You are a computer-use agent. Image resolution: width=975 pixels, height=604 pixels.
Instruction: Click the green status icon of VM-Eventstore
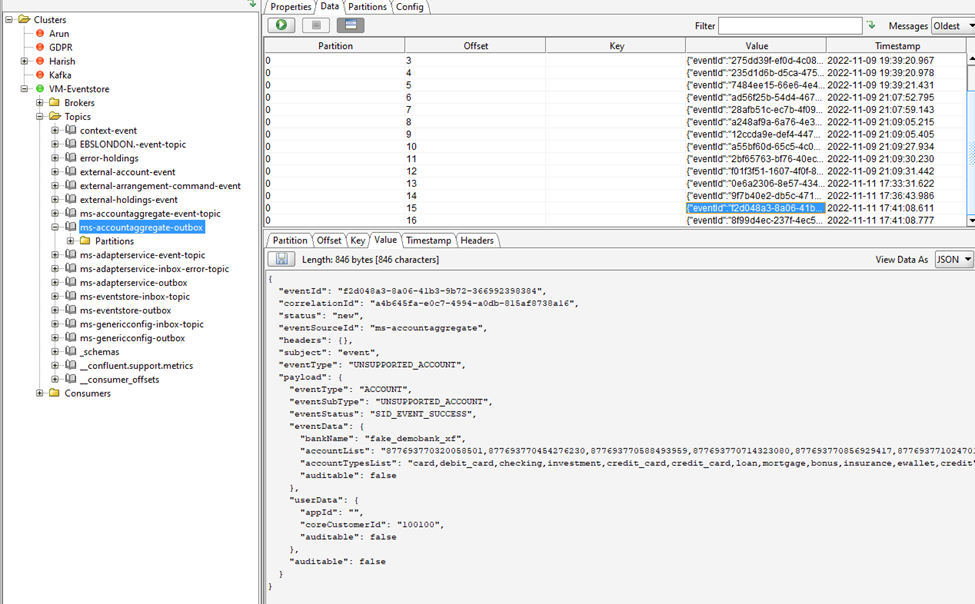pyautogui.click(x=40, y=89)
